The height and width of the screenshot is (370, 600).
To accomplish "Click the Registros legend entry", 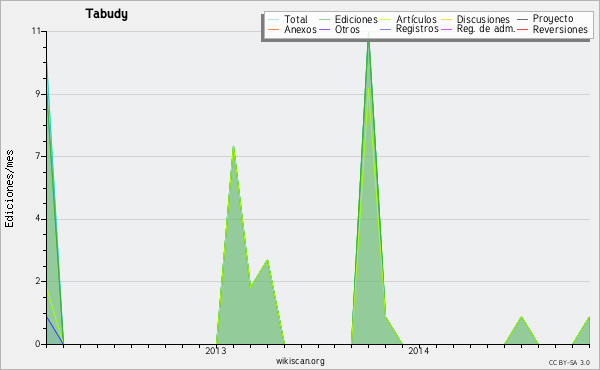I will [417, 29].
